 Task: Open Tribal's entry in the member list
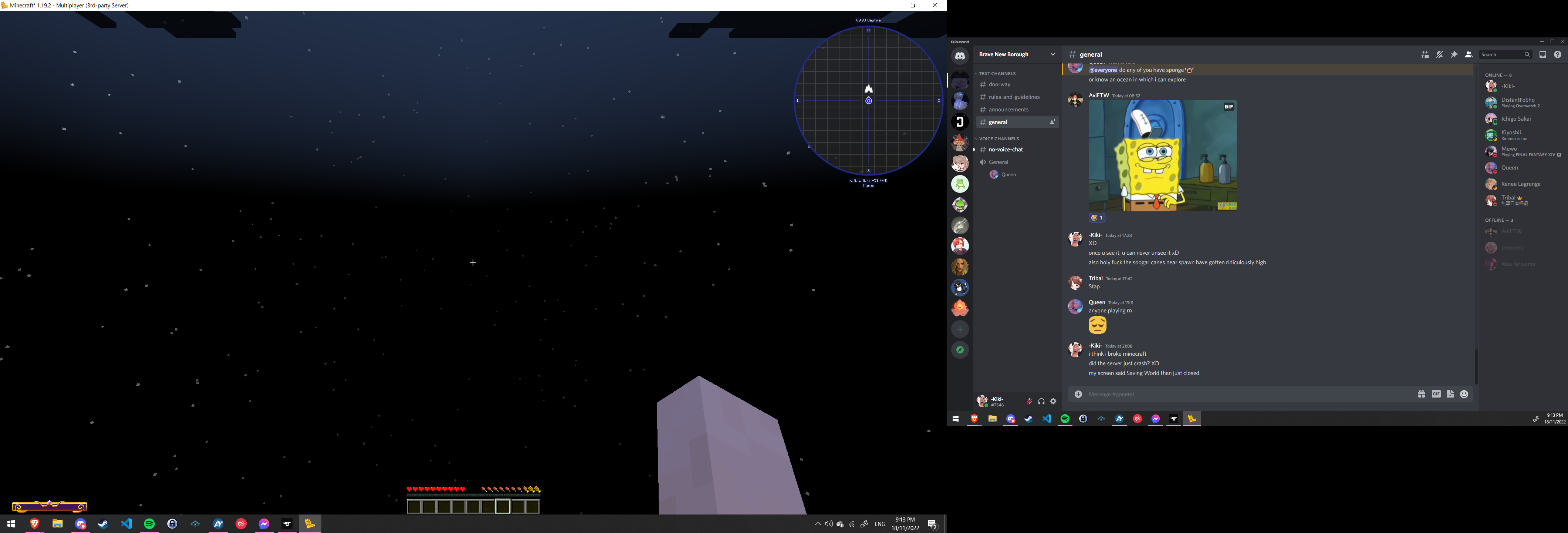pos(1524,200)
